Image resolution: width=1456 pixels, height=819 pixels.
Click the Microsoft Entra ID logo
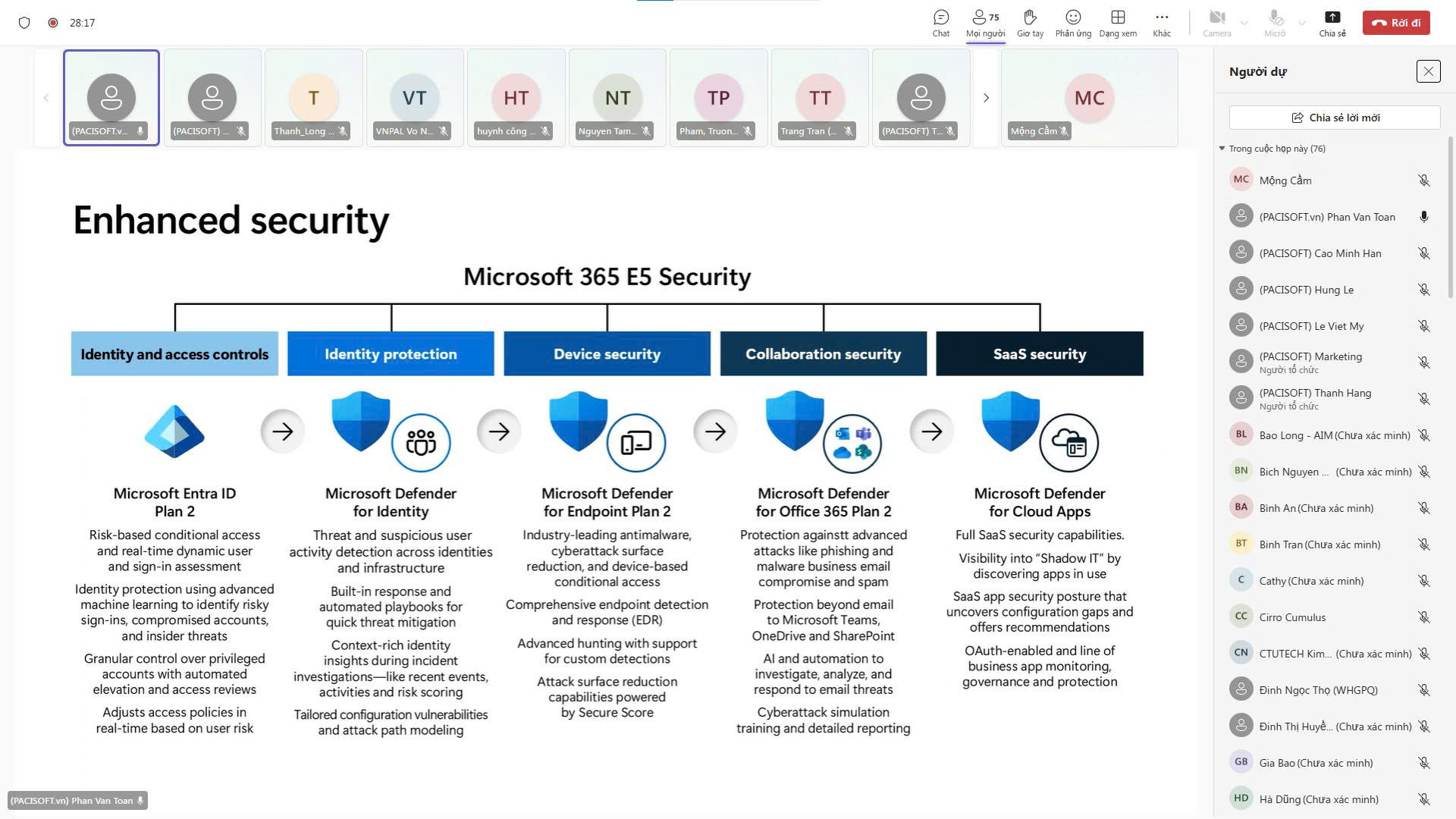click(x=174, y=431)
